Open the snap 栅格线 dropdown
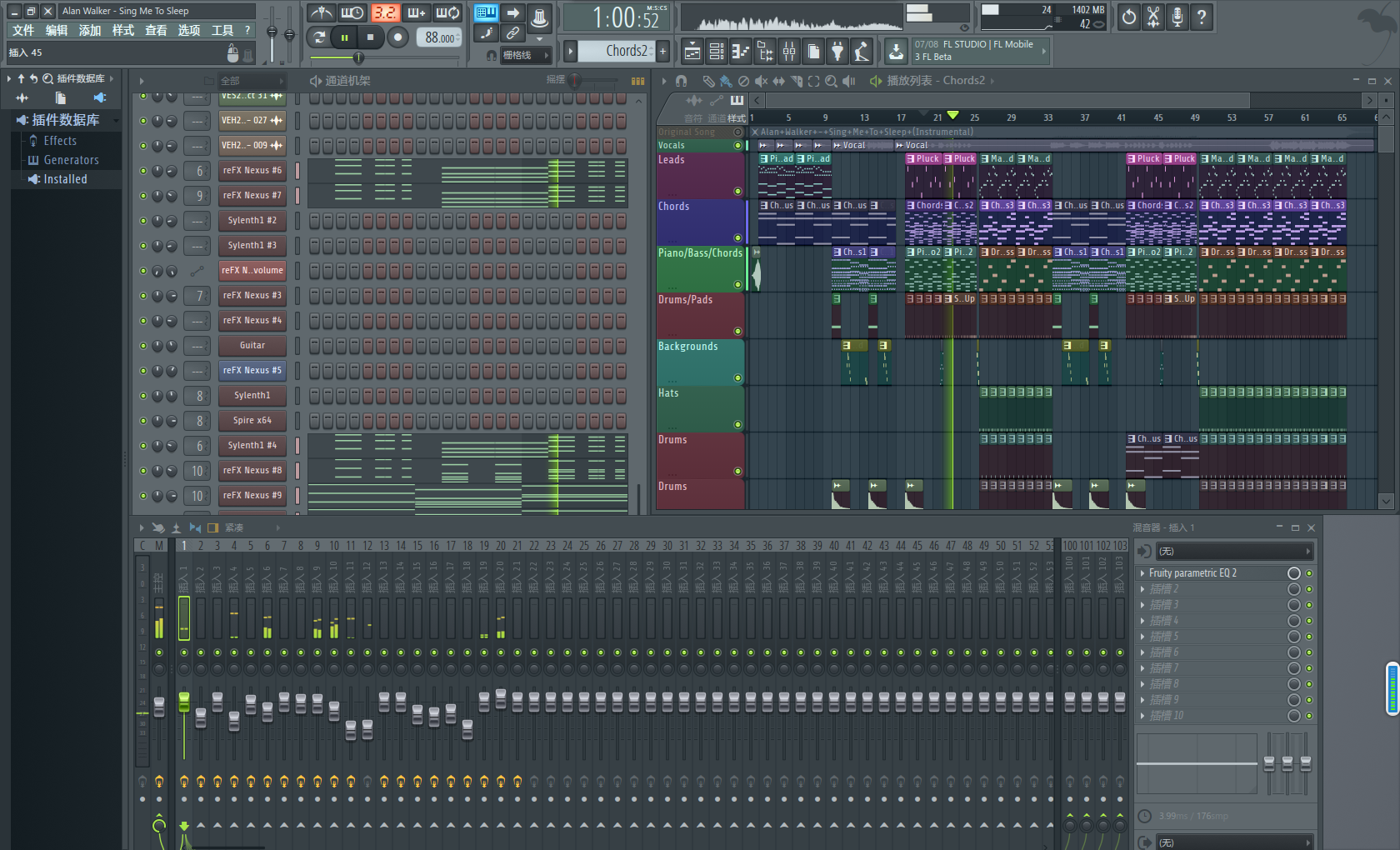Screen dimensions: 1400x850 [x=523, y=55]
